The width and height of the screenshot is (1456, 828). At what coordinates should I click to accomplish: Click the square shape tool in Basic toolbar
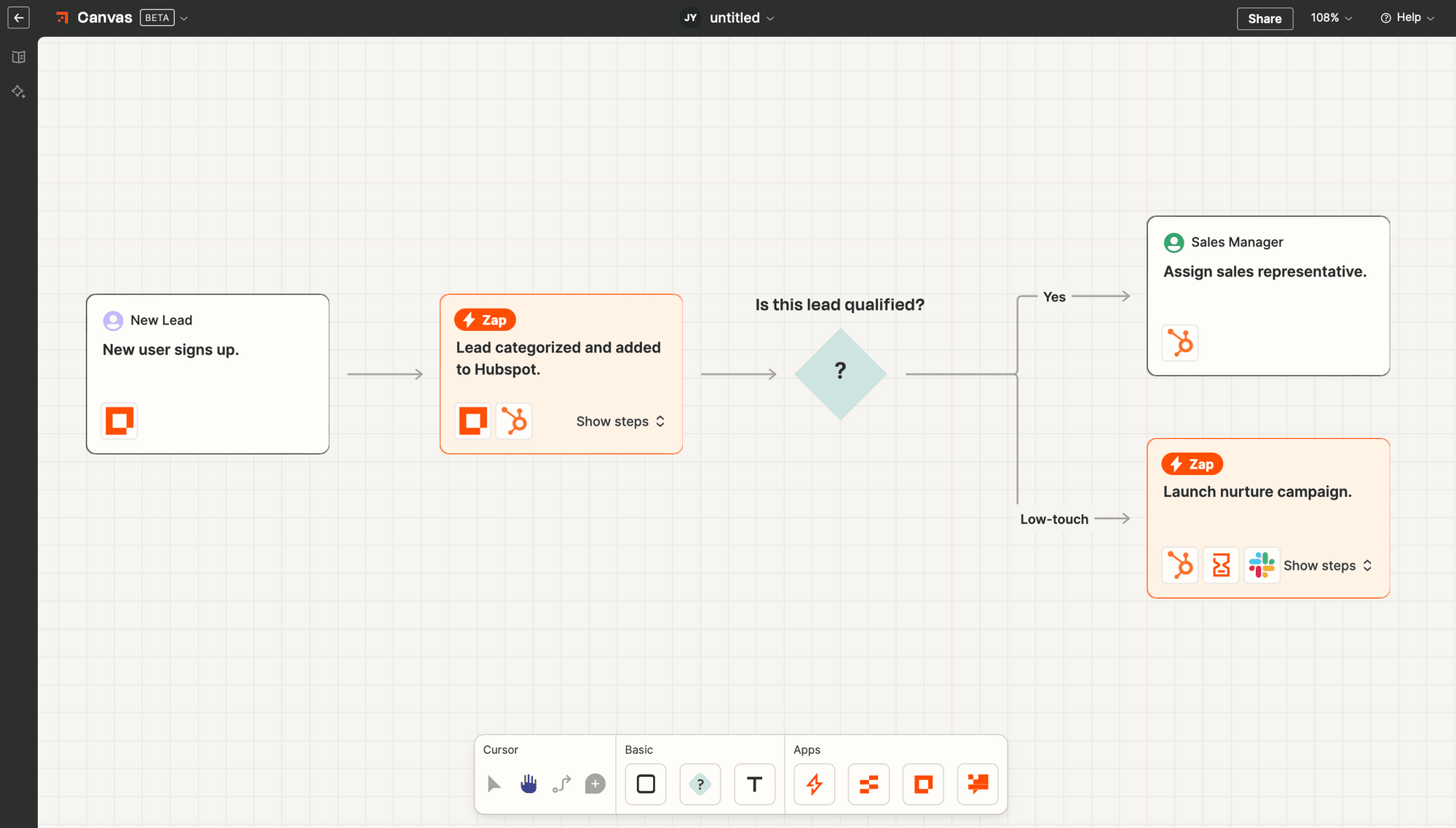click(x=645, y=783)
